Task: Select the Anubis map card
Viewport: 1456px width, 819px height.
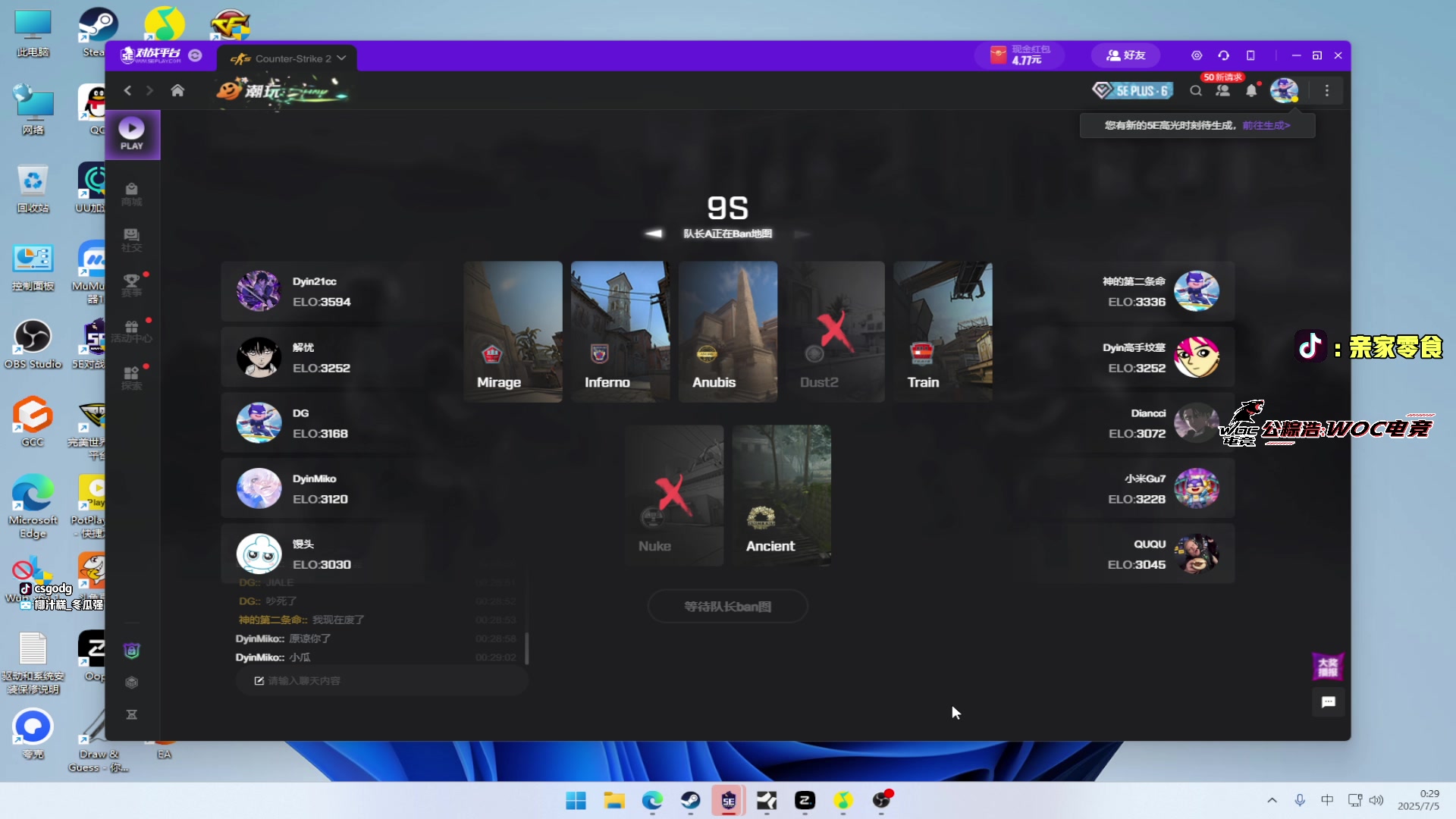Action: (728, 331)
